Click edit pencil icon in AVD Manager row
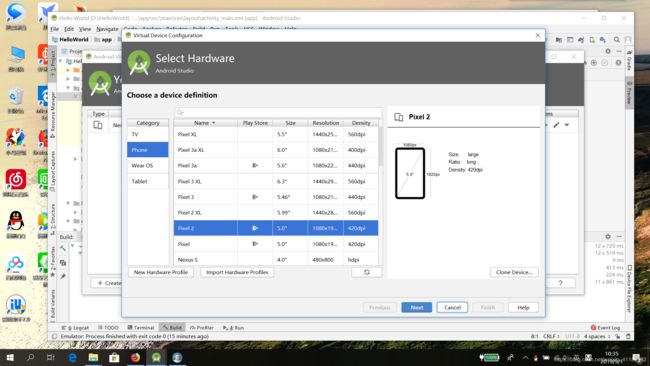 click(x=556, y=125)
